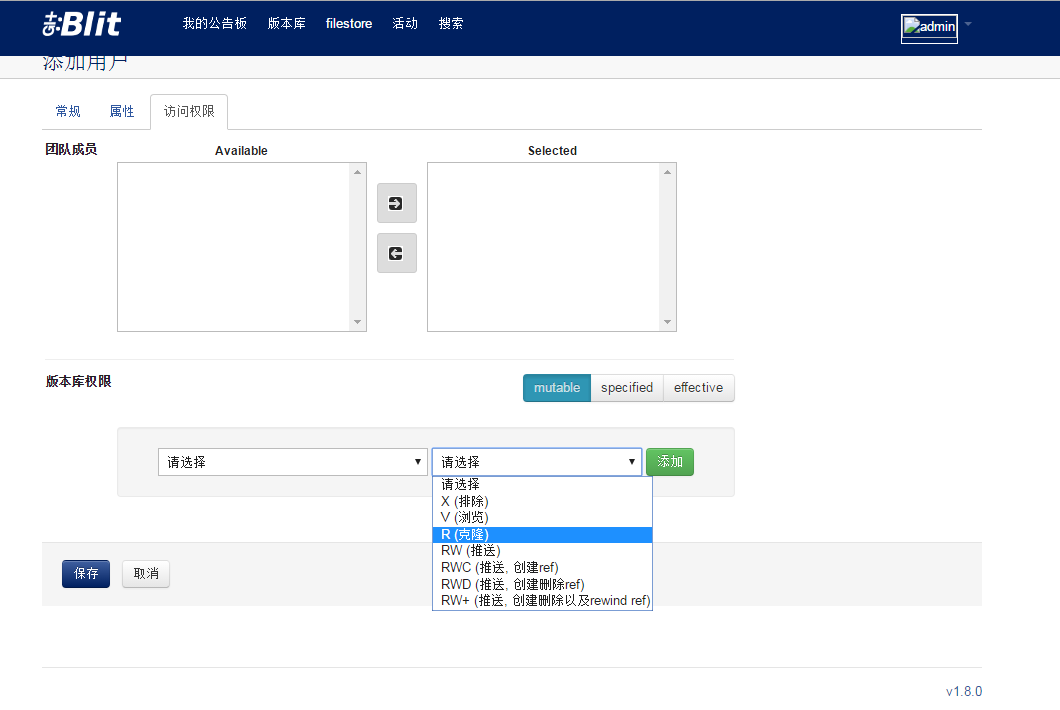Viewport: 1060px width, 710px height.
Task: Open 我的公告板 in the navigation bar
Action: point(214,24)
